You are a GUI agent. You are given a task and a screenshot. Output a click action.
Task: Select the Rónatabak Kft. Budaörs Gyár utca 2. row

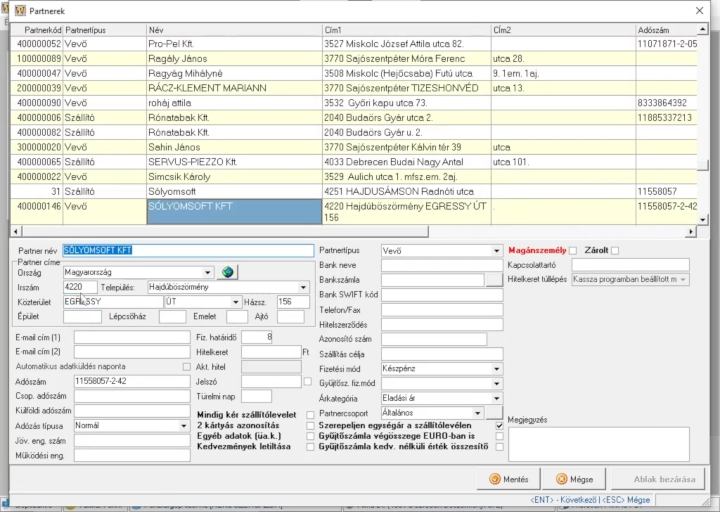click(x=354, y=118)
